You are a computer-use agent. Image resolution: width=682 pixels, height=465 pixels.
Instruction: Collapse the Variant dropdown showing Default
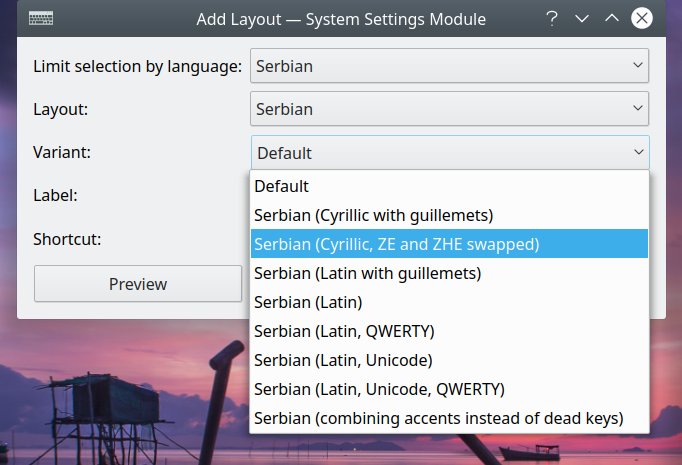[x=449, y=153]
